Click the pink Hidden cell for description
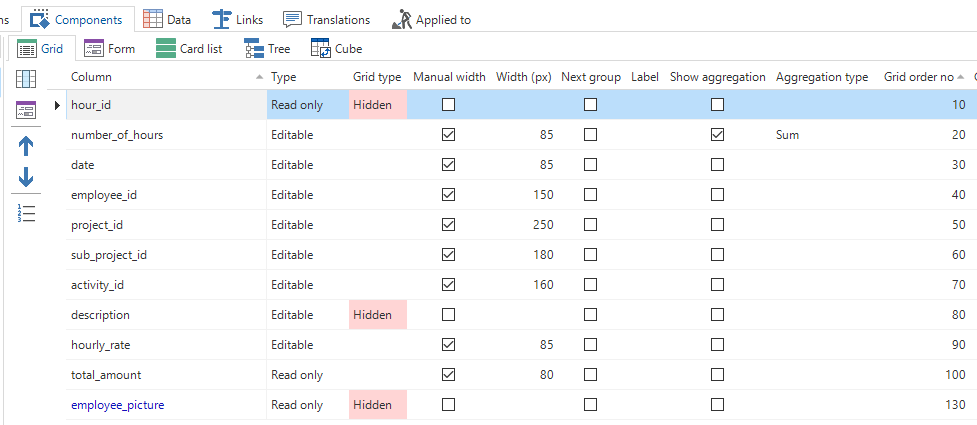Image resolution: width=977 pixels, height=425 pixels. (377, 315)
